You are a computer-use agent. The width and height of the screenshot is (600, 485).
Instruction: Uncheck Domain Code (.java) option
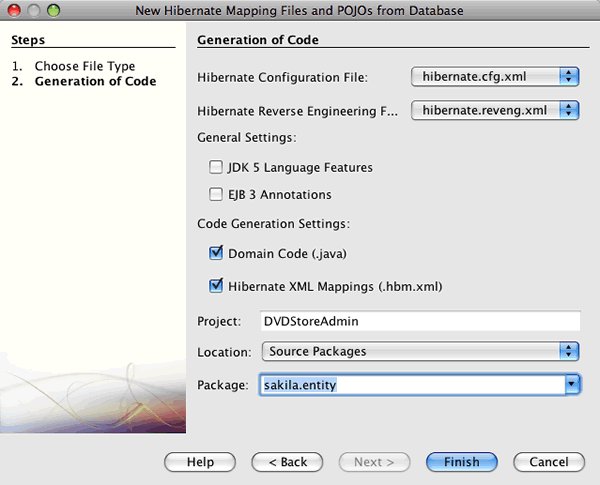coord(216,253)
